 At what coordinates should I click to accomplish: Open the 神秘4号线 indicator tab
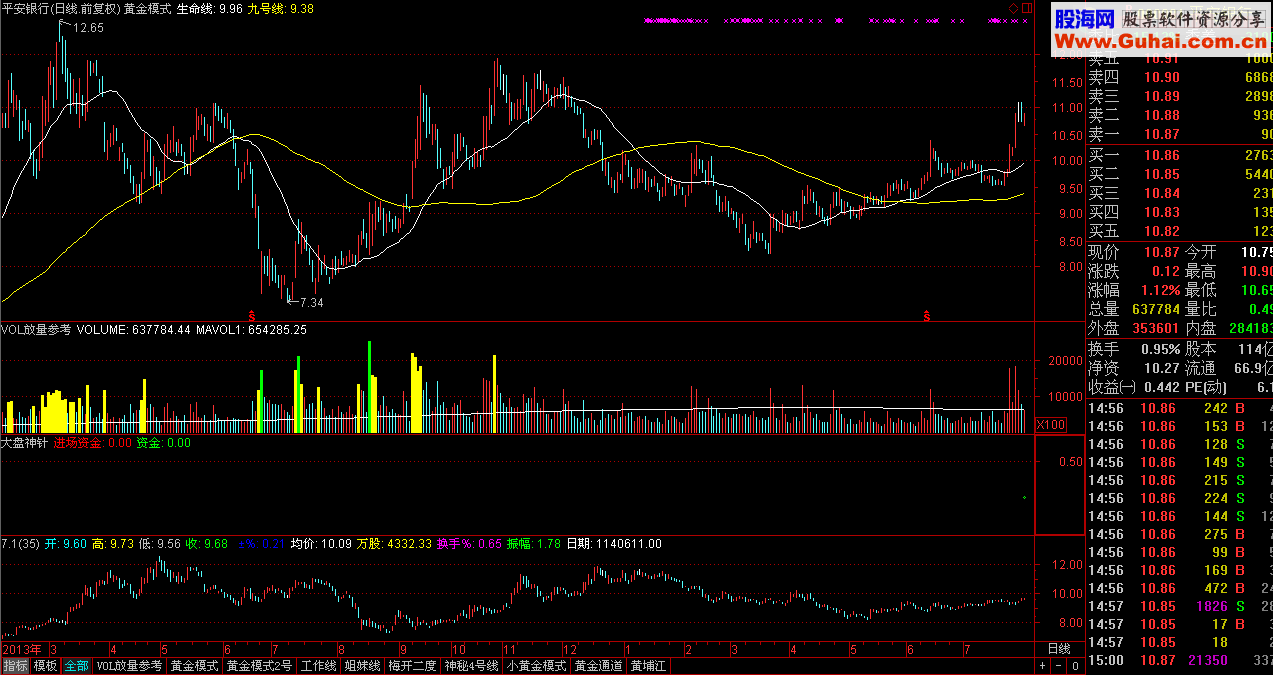[x=472, y=666]
